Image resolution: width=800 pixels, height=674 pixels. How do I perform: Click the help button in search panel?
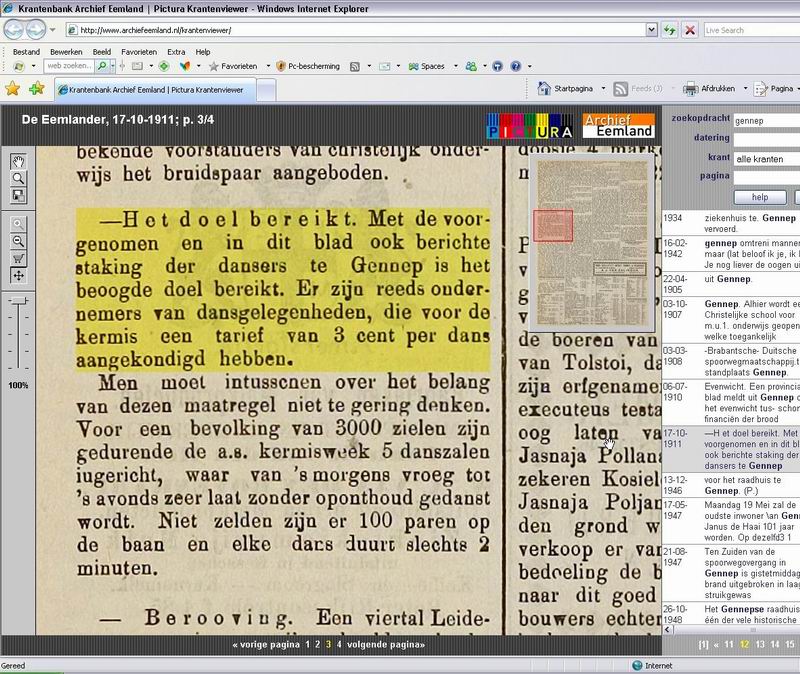pos(760,197)
